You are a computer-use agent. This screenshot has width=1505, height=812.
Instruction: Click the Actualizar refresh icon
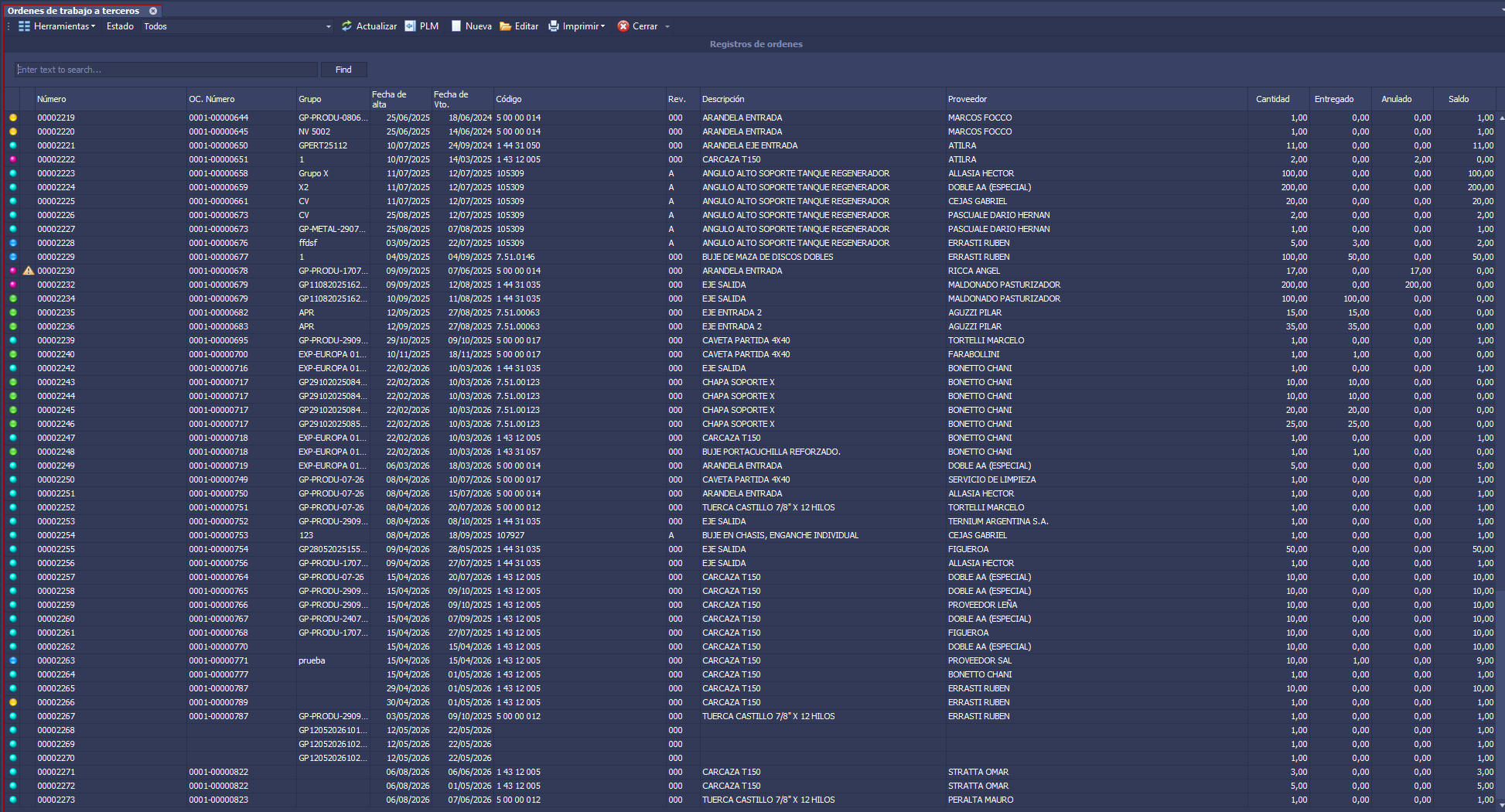(346, 26)
